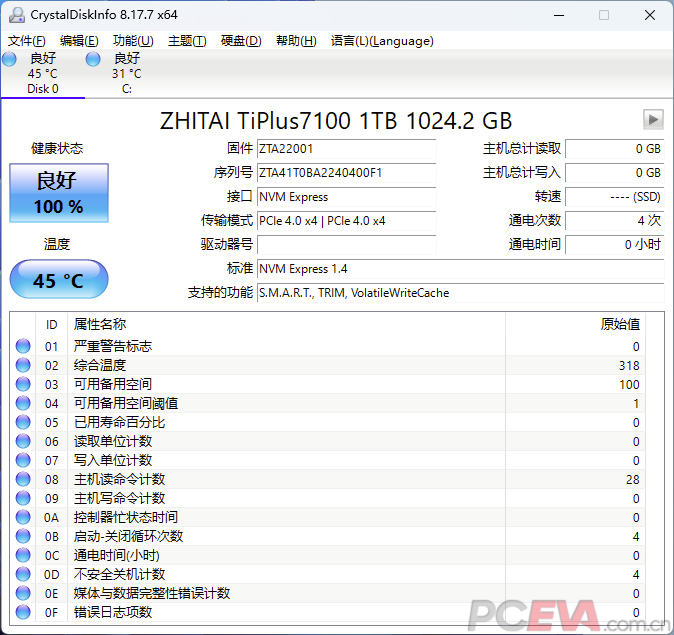Open the 语言(L)(Language) menu
This screenshot has width=674, height=635.
(382, 41)
